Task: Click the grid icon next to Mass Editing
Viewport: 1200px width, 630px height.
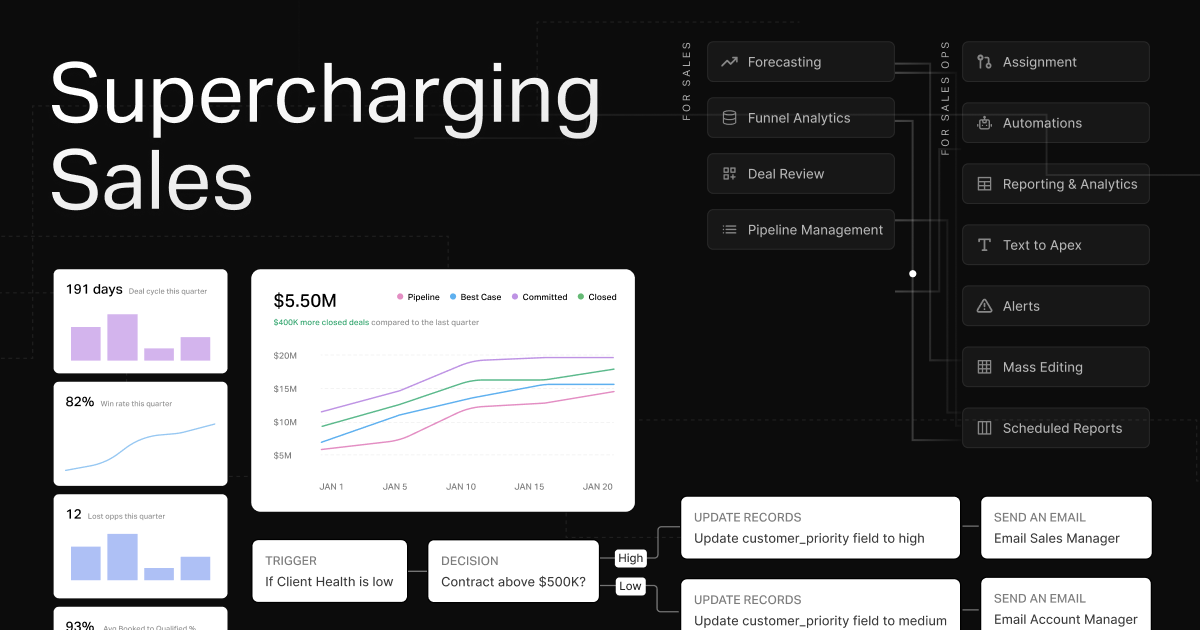Action: [x=981, y=366]
